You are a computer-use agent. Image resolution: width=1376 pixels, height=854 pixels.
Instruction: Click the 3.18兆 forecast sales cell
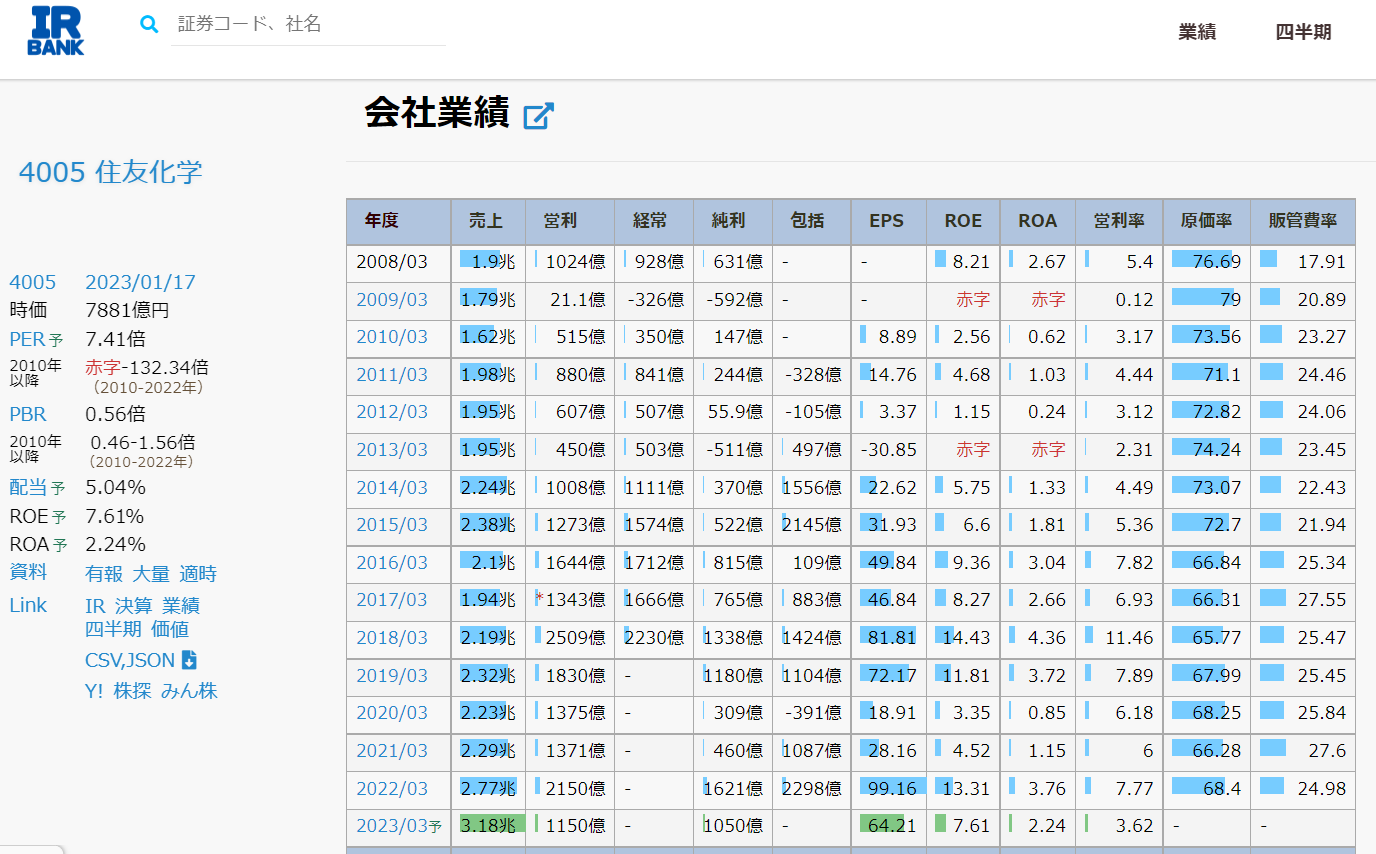[x=488, y=826]
